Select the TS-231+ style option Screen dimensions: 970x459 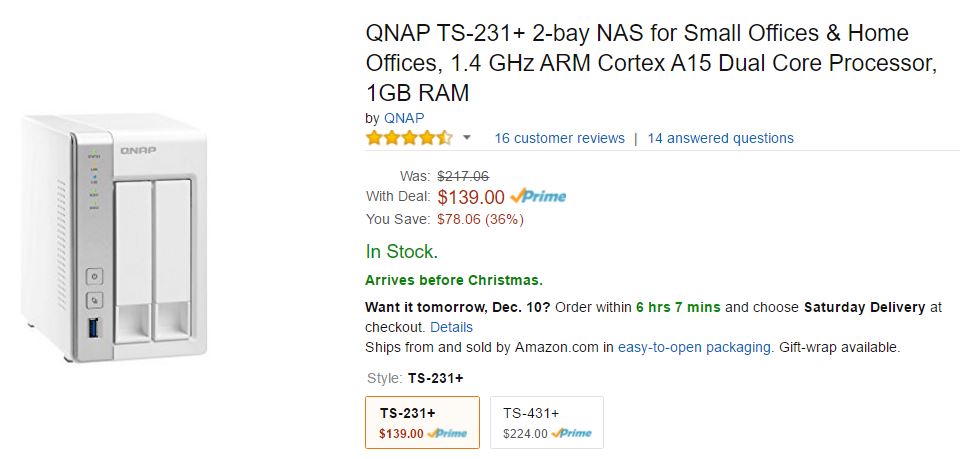[422, 422]
